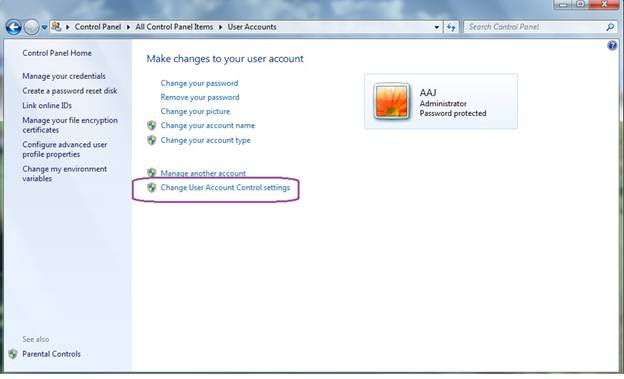Viewport: 624px width, 379px height.
Task: Open Manage your credentials
Action: point(64,76)
